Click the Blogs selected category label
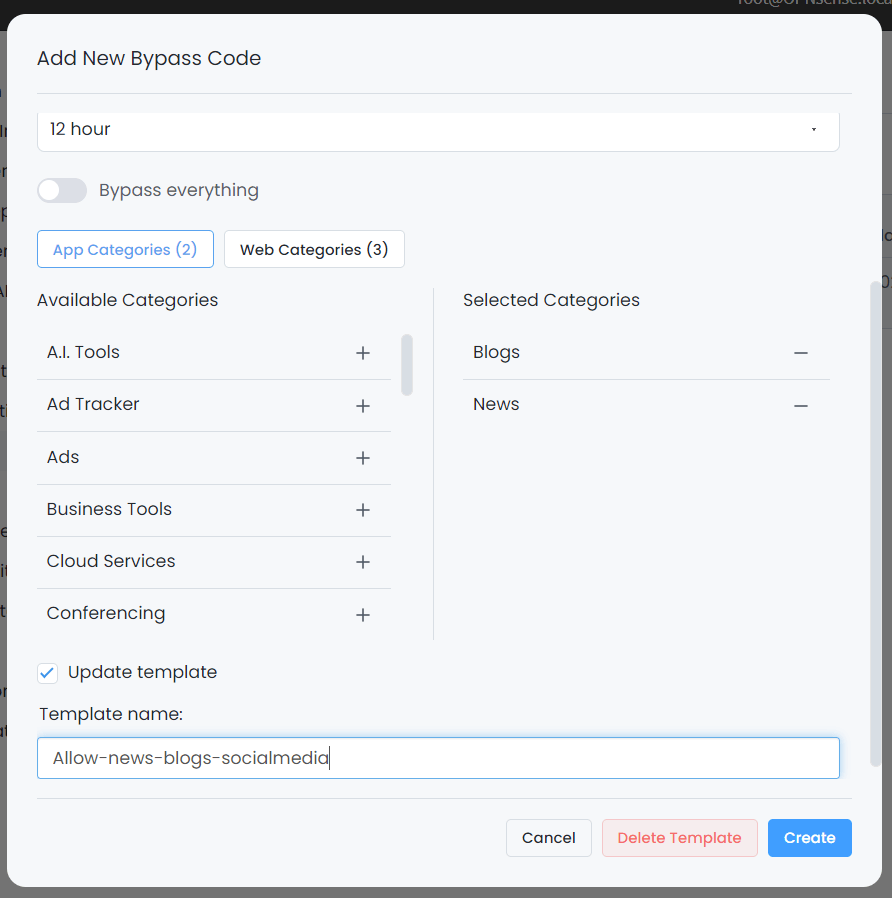Viewport: 892px width, 898px height. point(496,352)
